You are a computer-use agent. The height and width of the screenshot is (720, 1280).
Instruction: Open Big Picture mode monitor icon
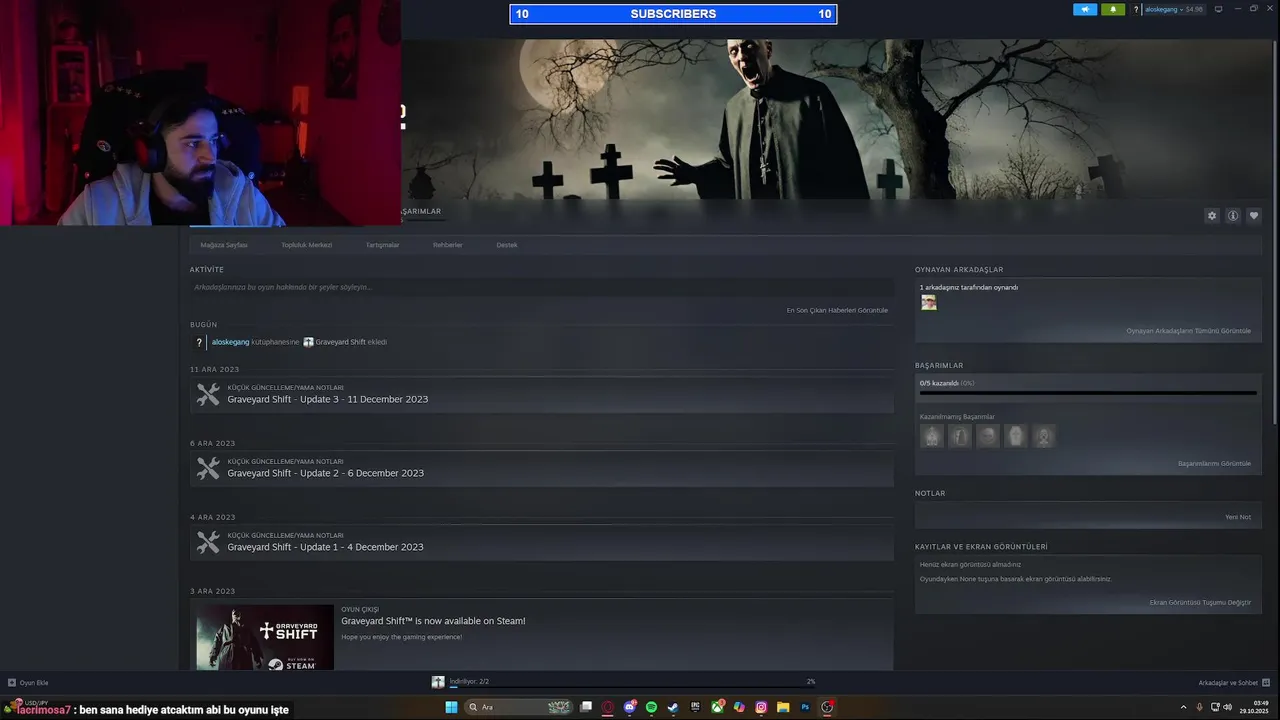(x=1220, y=9)
